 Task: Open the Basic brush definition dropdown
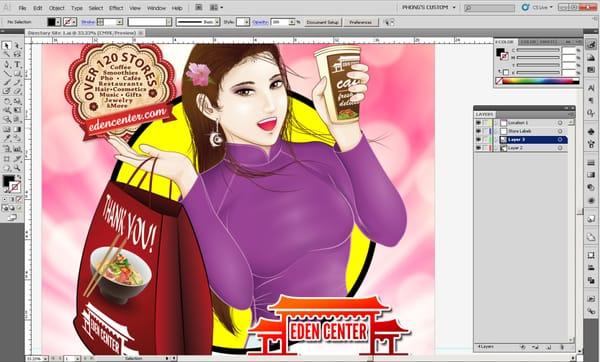pos(217,22)
